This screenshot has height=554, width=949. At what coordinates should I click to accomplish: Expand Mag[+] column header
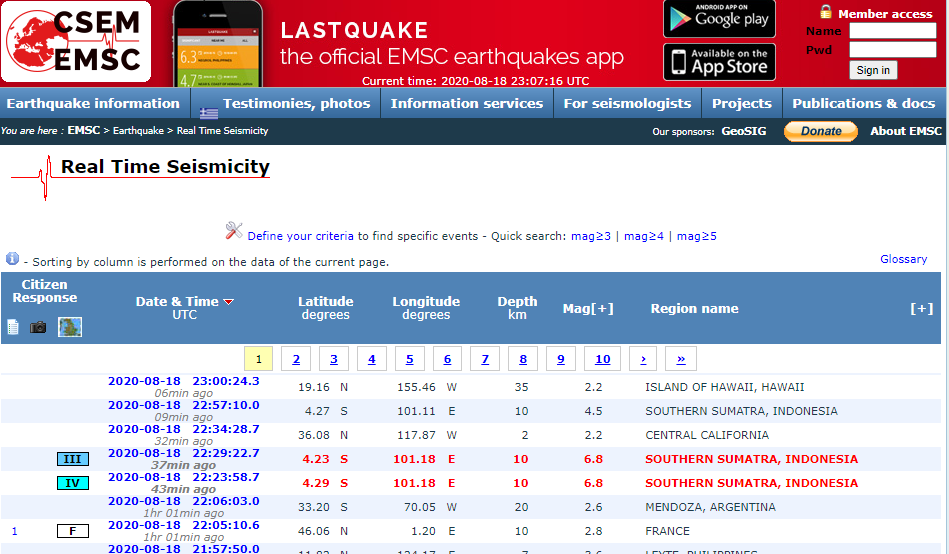click(x=588, y=308)
